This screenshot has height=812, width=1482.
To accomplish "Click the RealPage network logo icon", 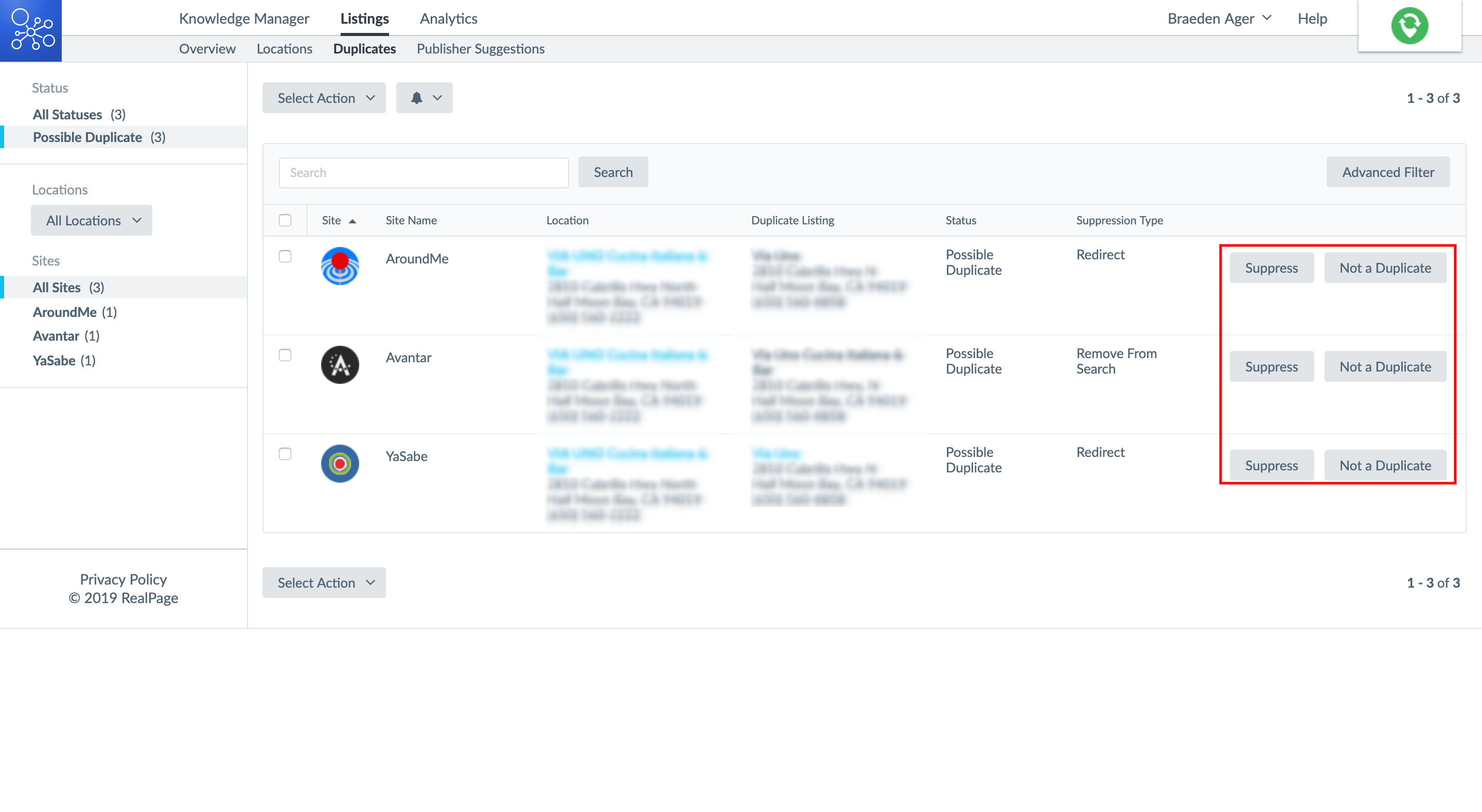I will pos(31,30).
